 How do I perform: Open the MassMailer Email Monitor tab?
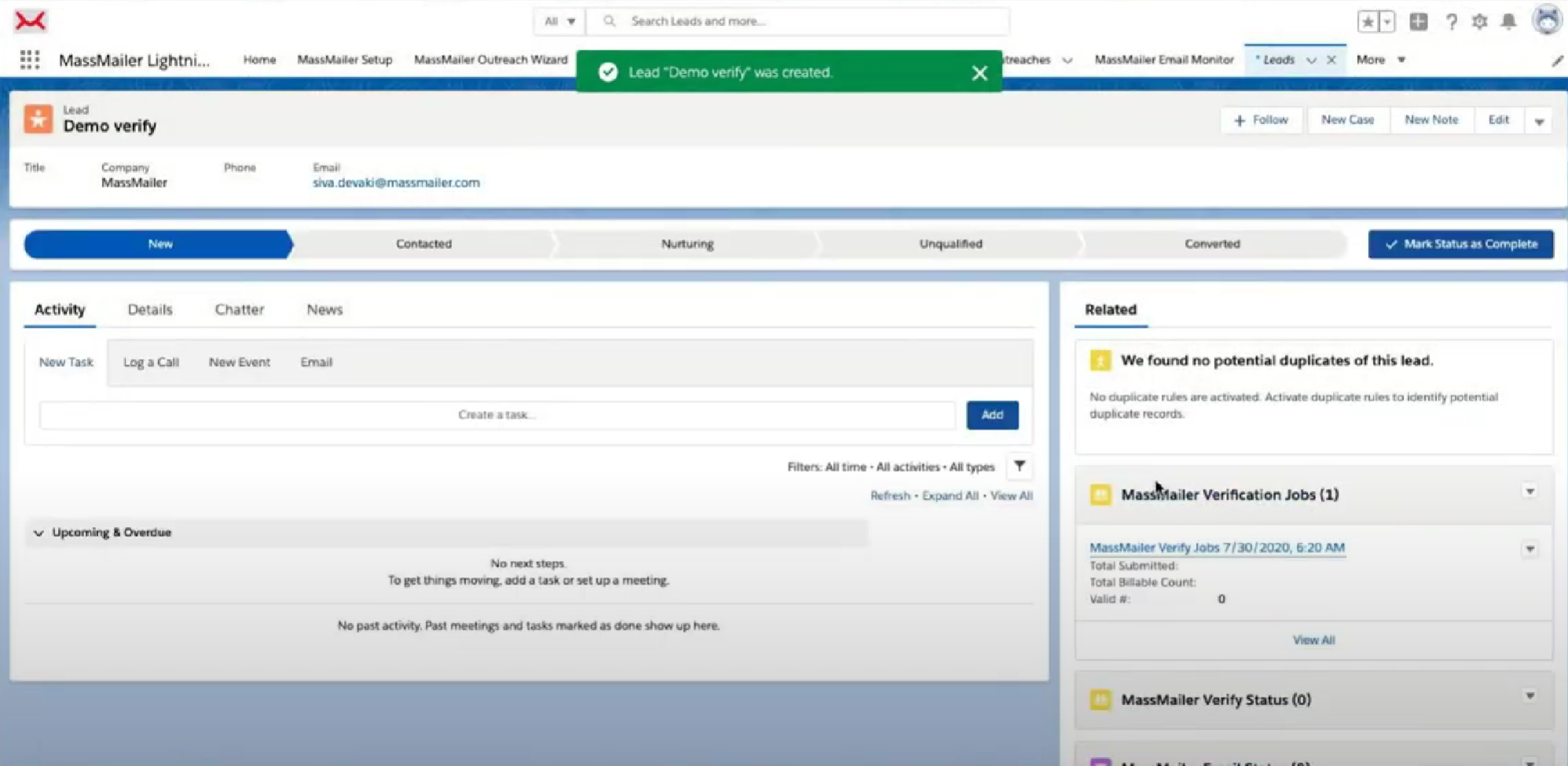(x=1164, y=60)
